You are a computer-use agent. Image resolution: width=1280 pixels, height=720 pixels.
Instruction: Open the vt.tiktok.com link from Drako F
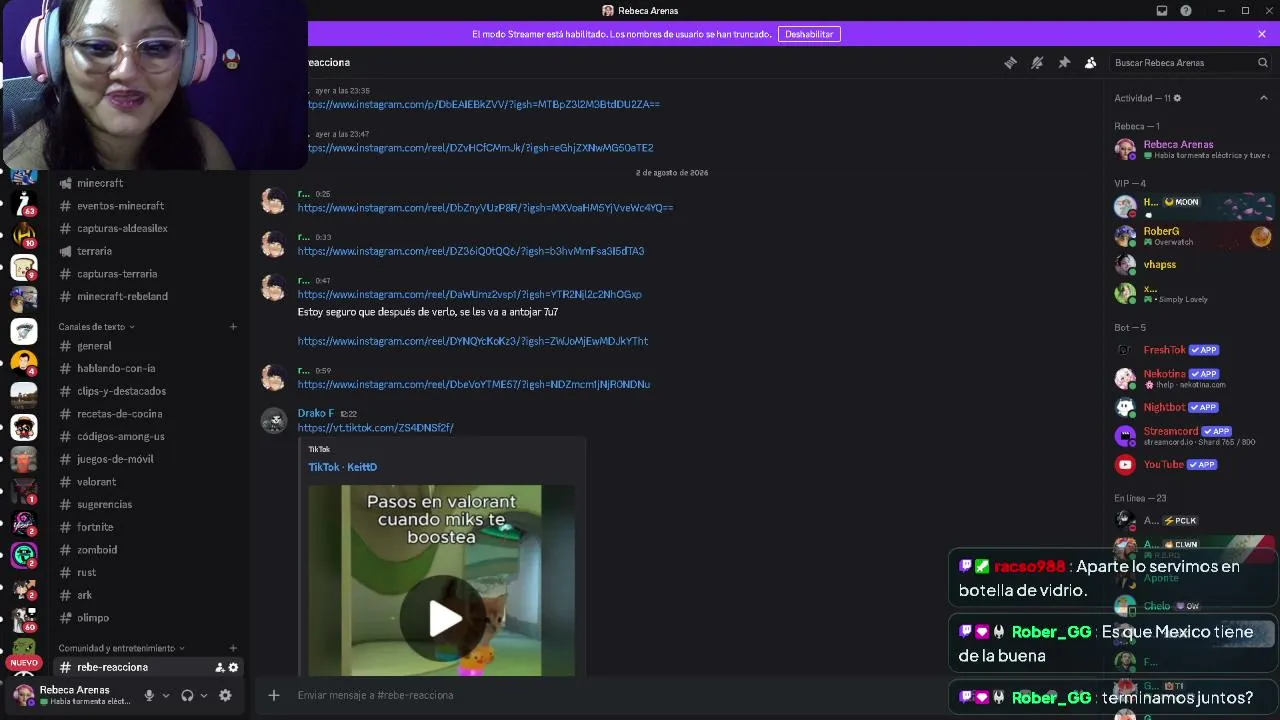[376, 428]
